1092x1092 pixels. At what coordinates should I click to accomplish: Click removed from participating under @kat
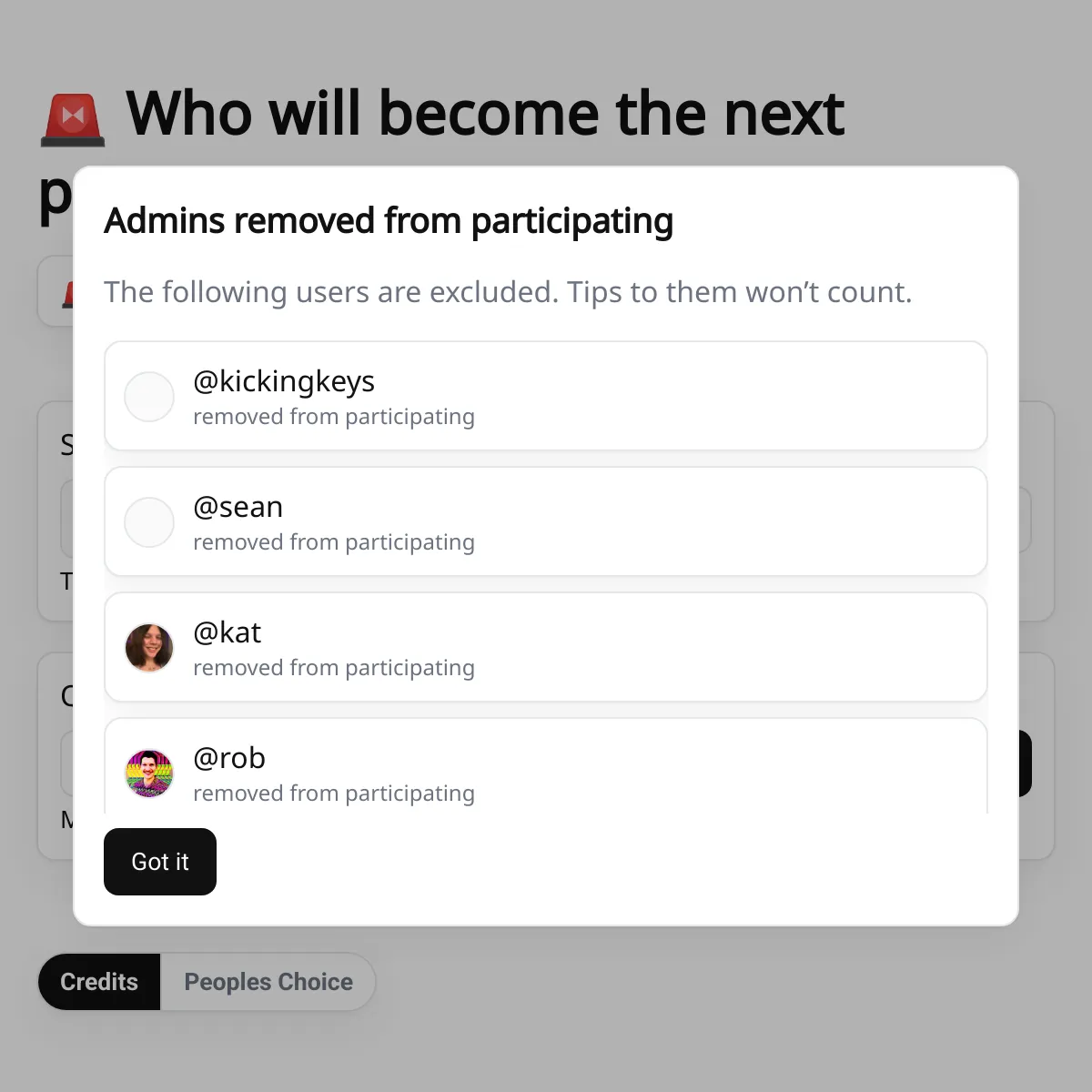point(333,667)
